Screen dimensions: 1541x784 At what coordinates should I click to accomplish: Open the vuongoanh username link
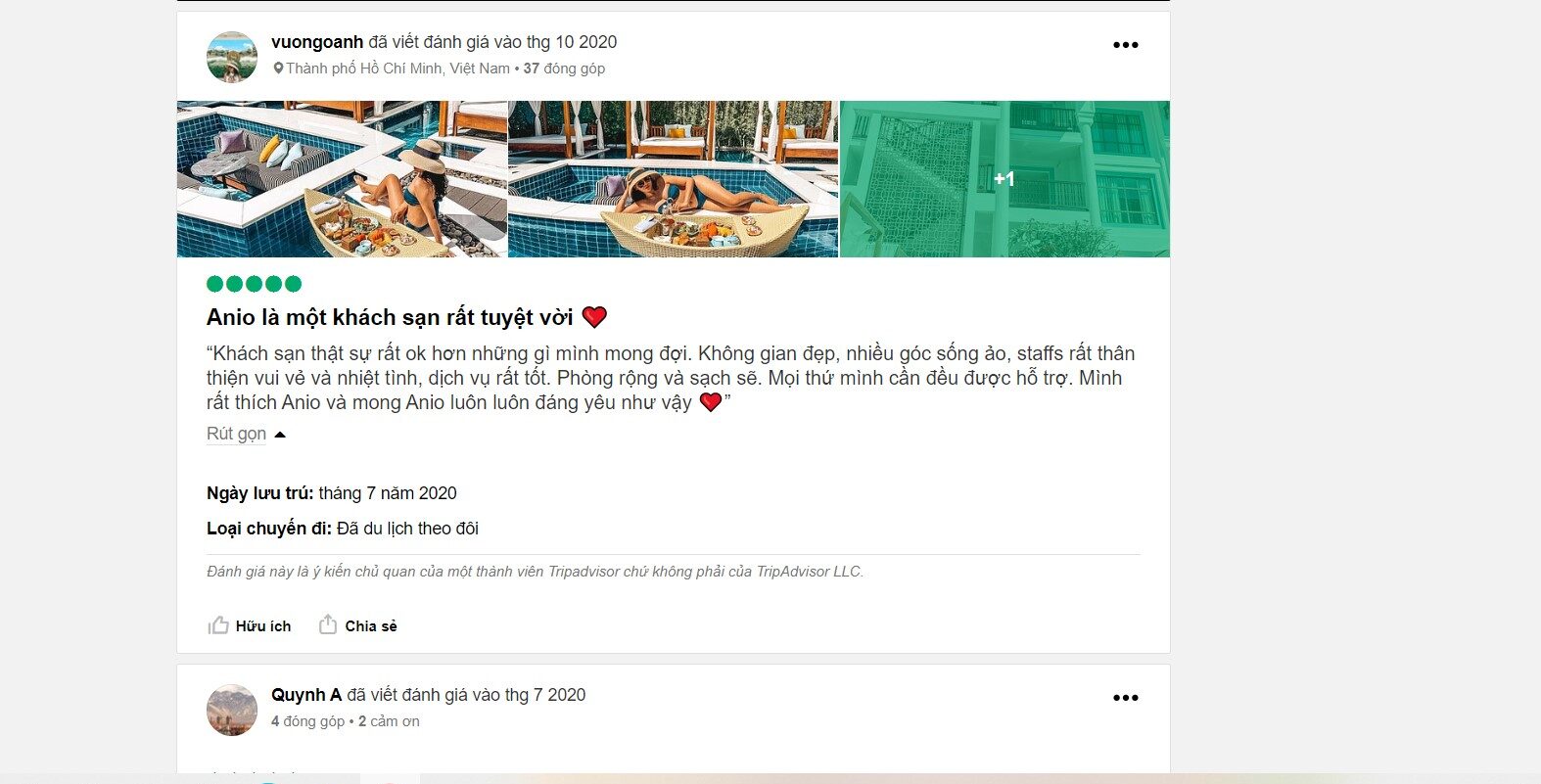[x=317, y=42]
